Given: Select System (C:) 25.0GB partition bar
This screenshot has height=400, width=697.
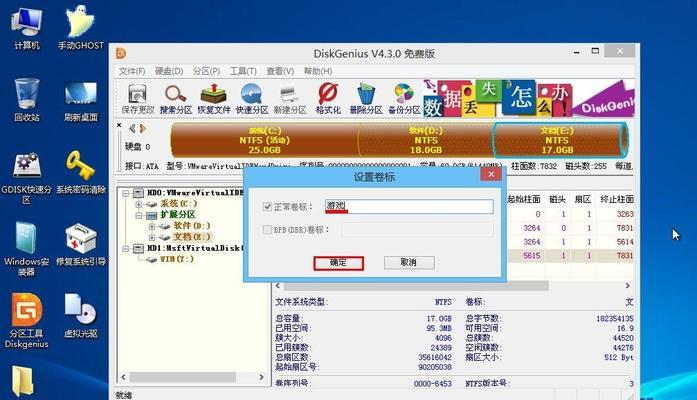Looking at the screenshot, I should tap(264, 140).
